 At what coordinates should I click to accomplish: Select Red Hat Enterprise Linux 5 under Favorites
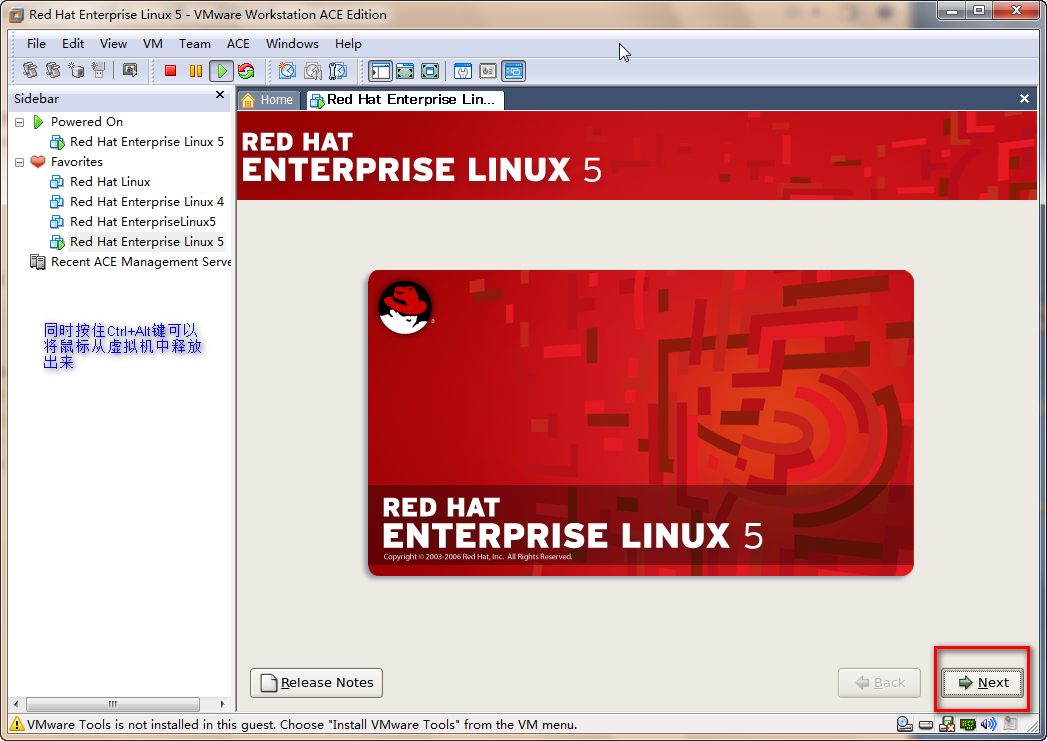[x=138, y=242]
